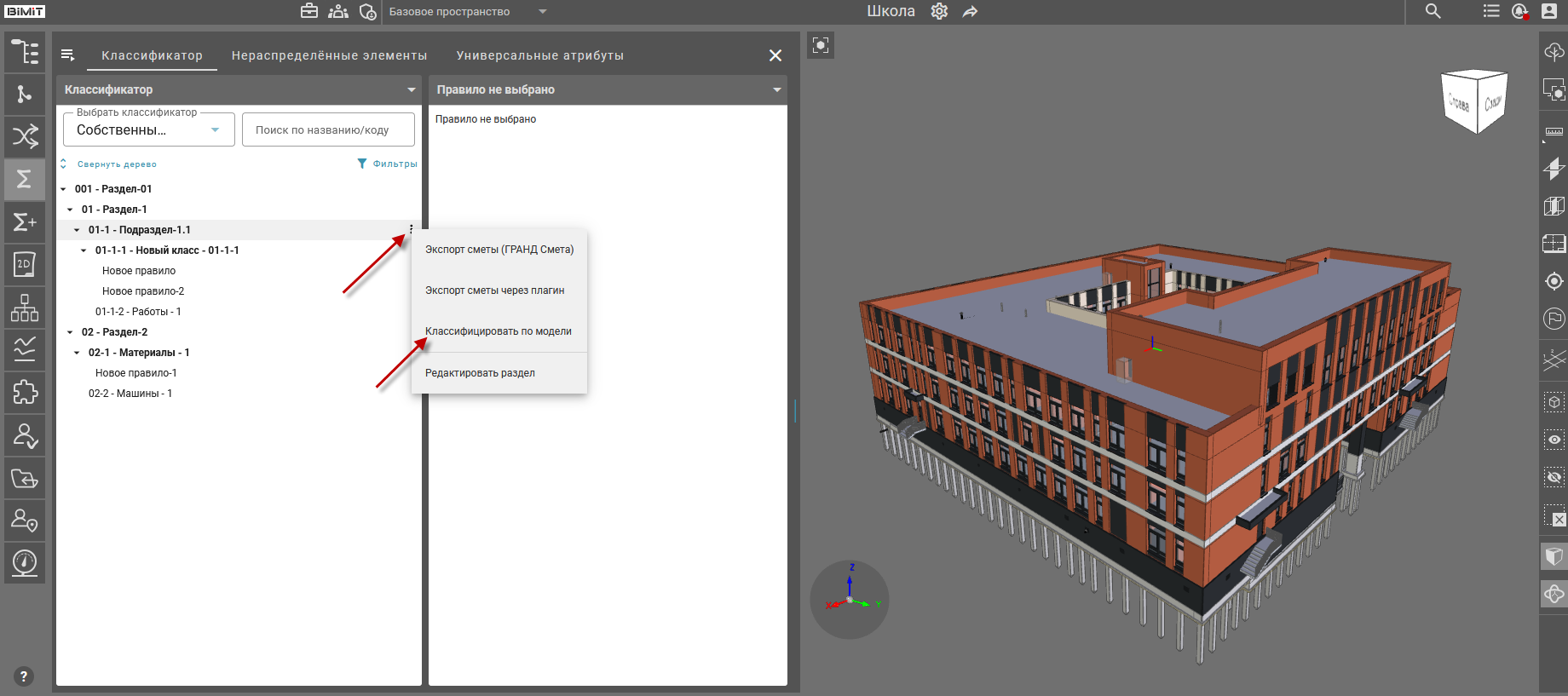The width and height of the screenshot is (1568, 696).
Task: Click the share arrow icon in header
Action: click(970, 12)
